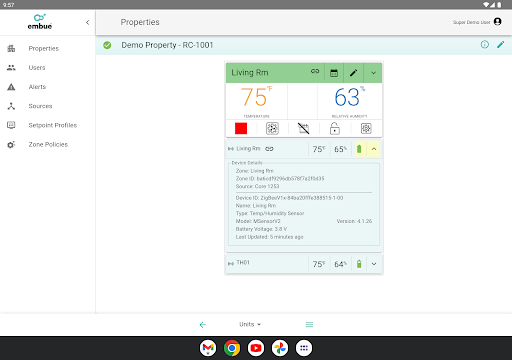The image size is (512, 360).
Task: Click the Living Rm device 65% humidity value
Action: pos(340,149)
